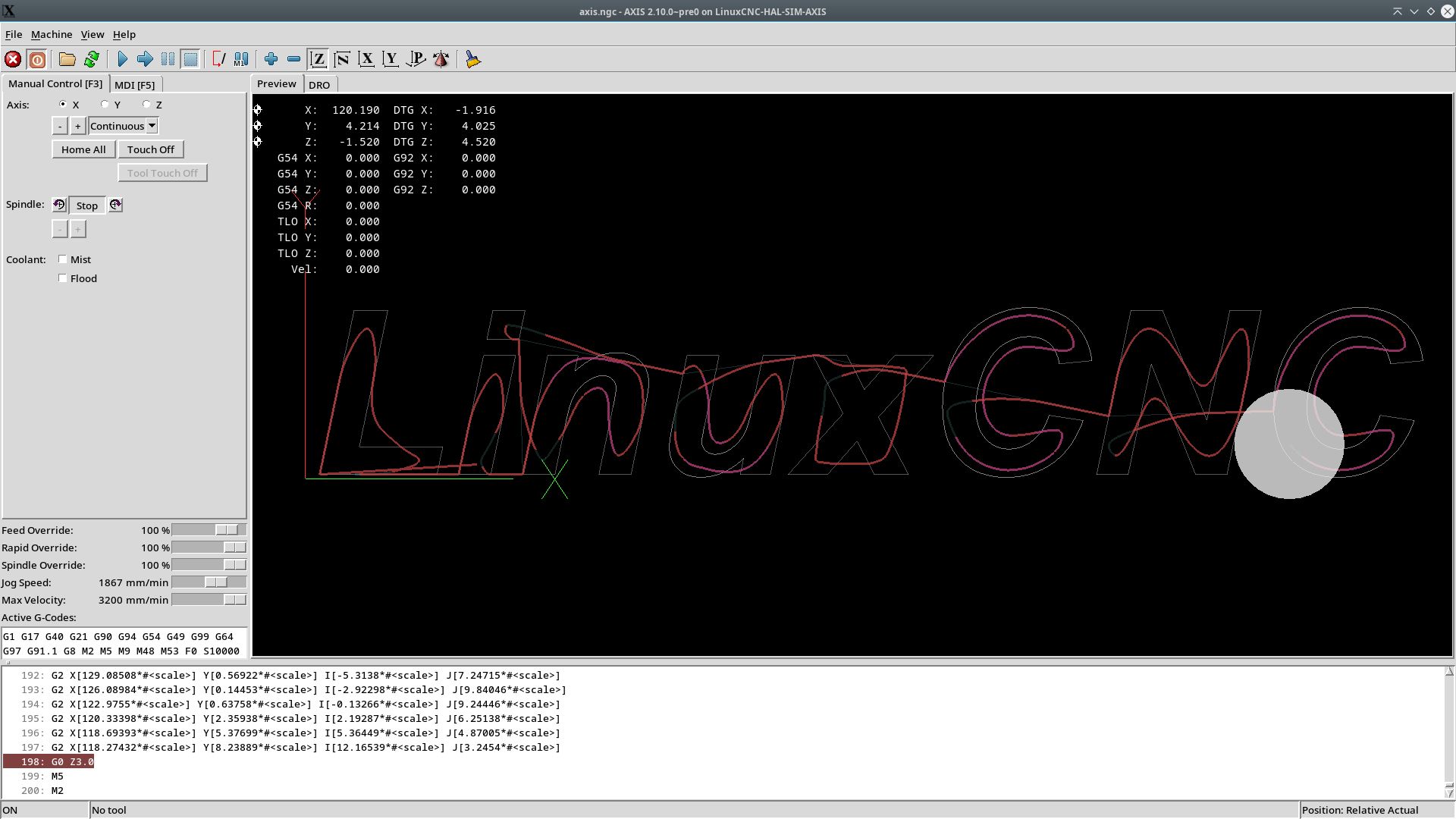The width and height of the screenshot is (1456, 819).
Task: Select the Z axis radio button
Action: (x=146, y=104)
